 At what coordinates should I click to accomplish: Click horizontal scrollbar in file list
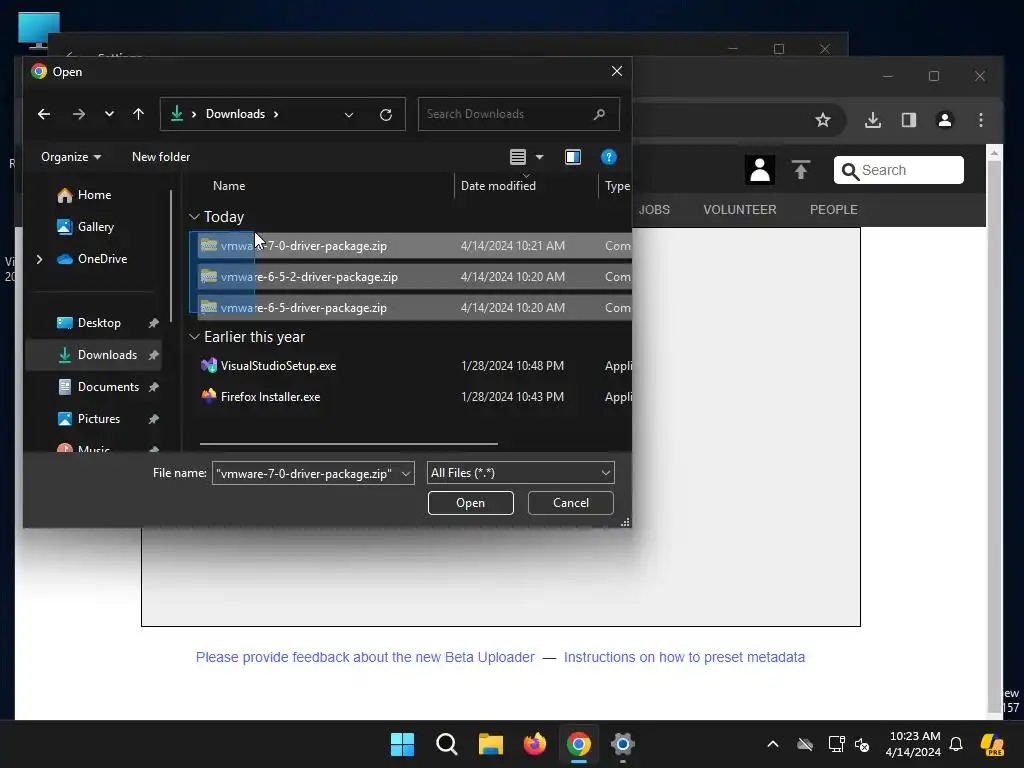(x=349, y=444)
